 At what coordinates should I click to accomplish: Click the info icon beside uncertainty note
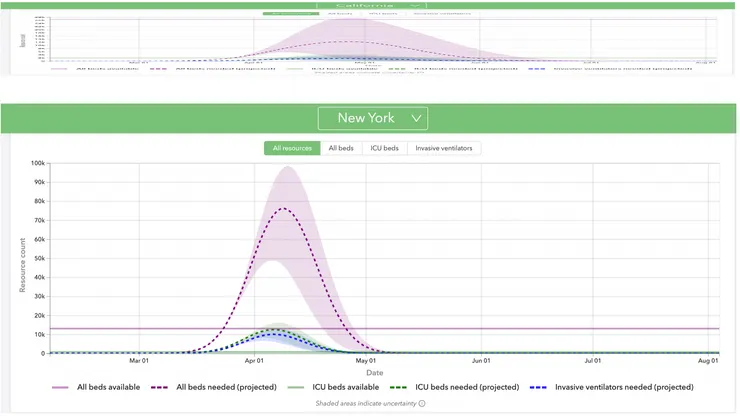(422, 404)
